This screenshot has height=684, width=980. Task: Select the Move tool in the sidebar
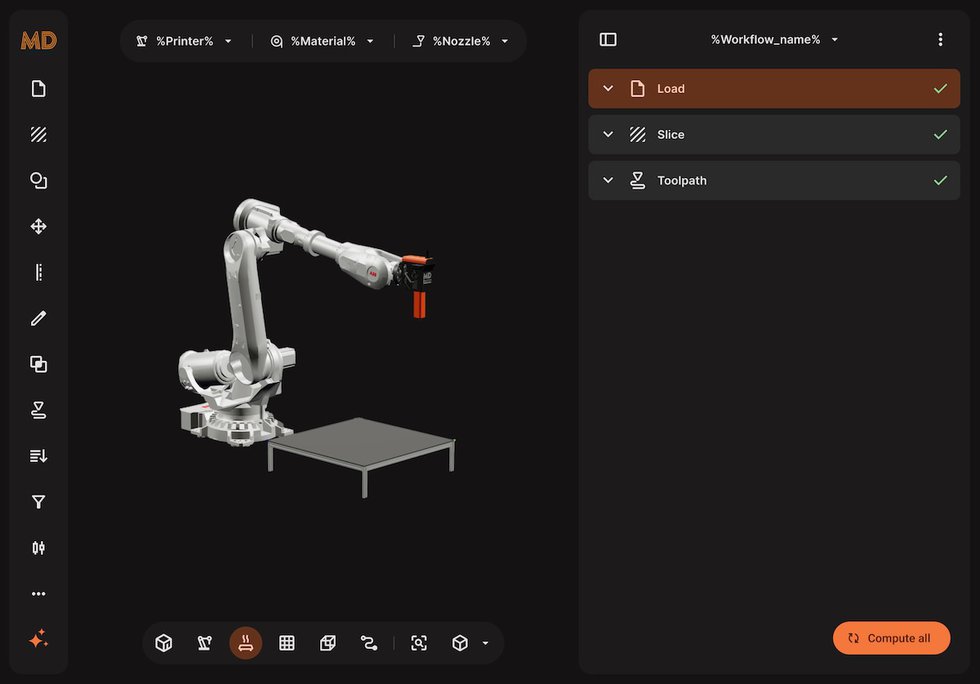[x=38, y=227]
